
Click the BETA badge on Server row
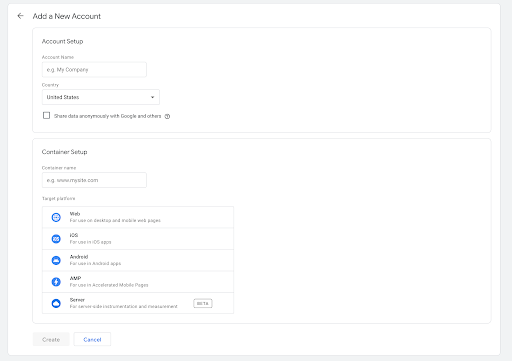[203, 303]
